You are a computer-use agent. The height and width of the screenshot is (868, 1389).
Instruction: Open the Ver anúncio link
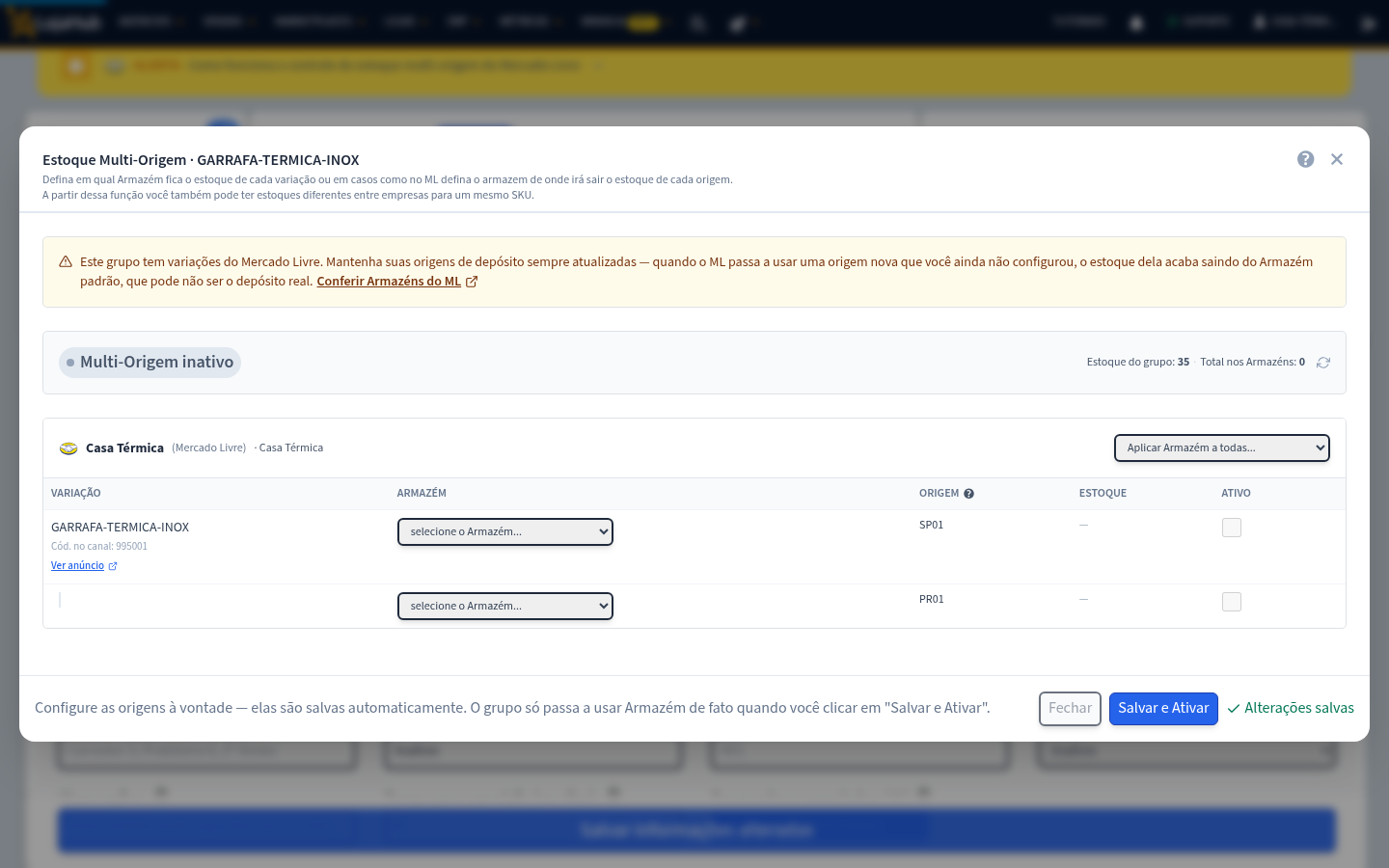(x=77, y=566)
